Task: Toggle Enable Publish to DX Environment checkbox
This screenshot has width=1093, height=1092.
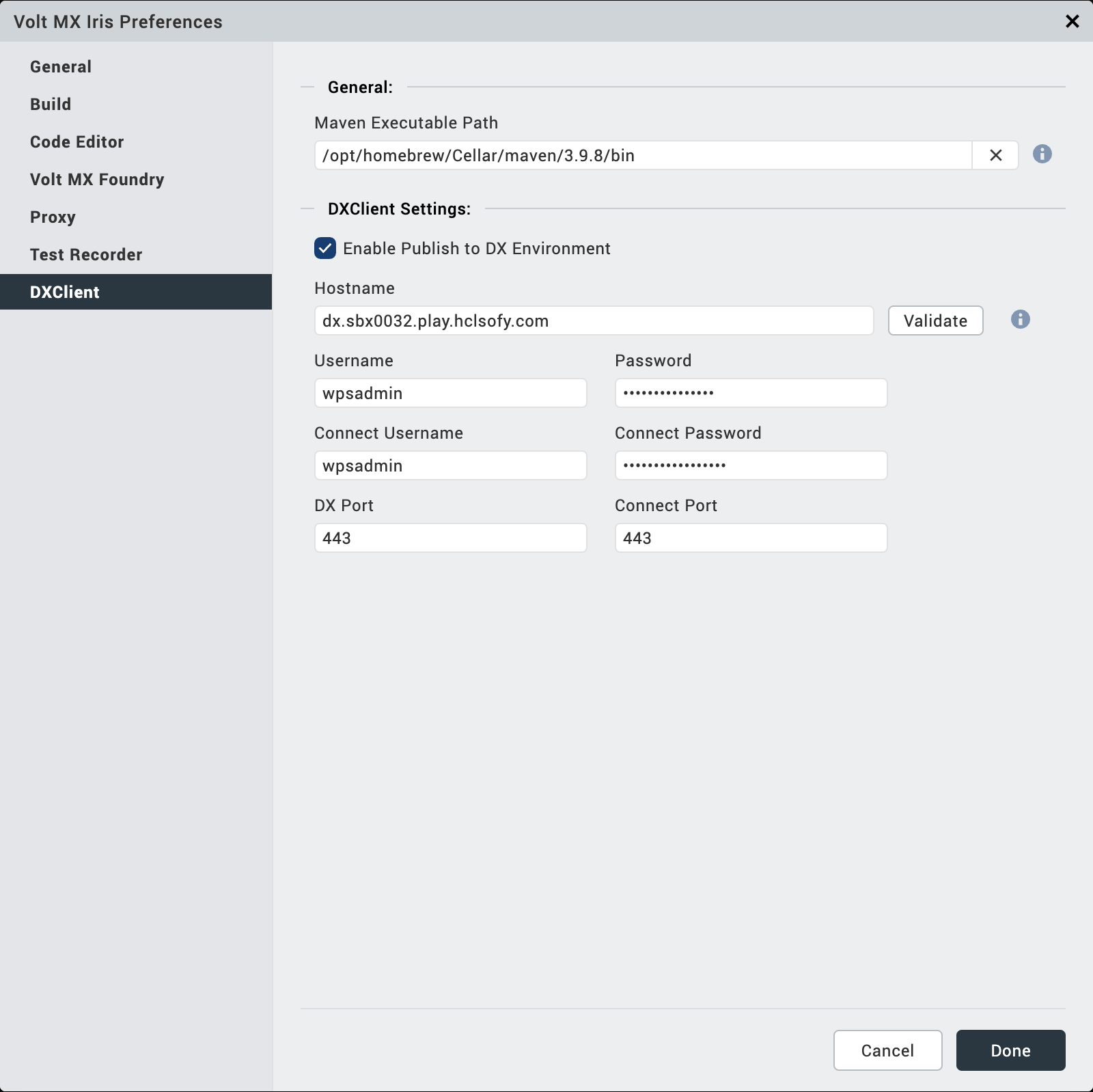Action: pos(325,248)
